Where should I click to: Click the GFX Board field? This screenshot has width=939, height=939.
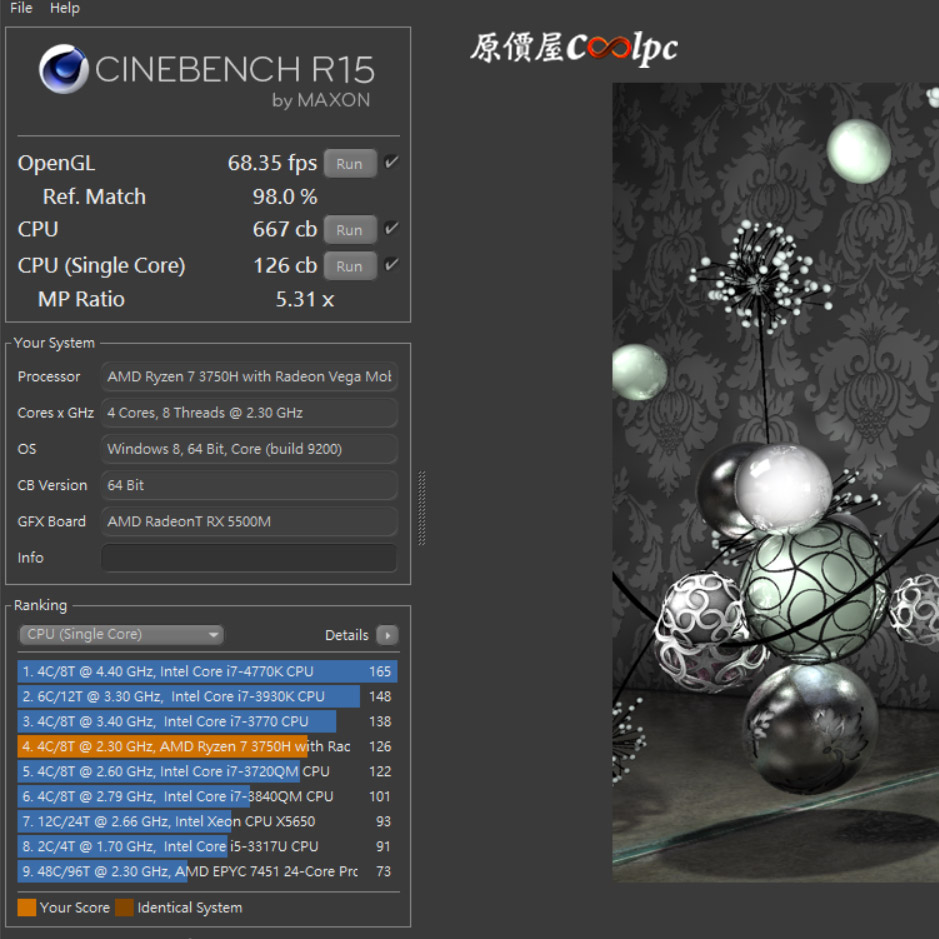click(x=249, y=522)
